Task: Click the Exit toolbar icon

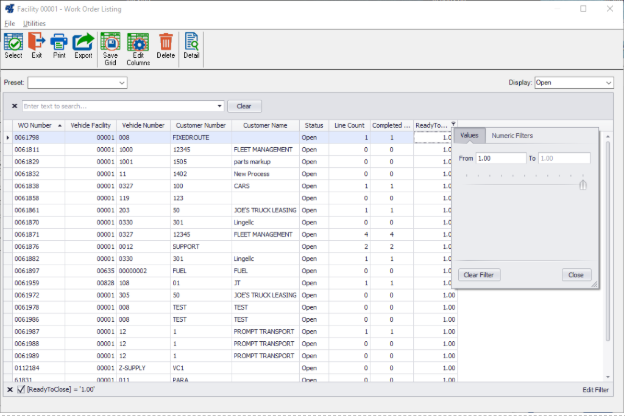Action: (x=36, y=46)
